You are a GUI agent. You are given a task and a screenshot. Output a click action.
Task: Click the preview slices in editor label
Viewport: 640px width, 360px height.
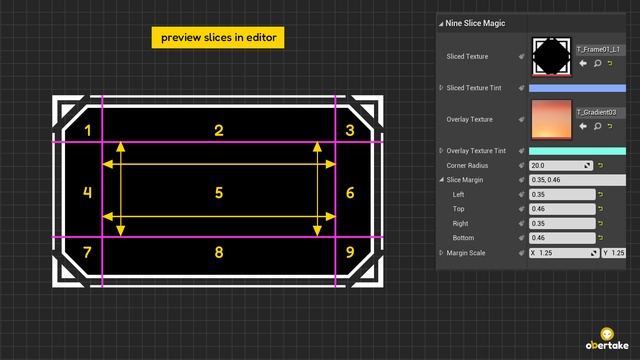(218, 38)
